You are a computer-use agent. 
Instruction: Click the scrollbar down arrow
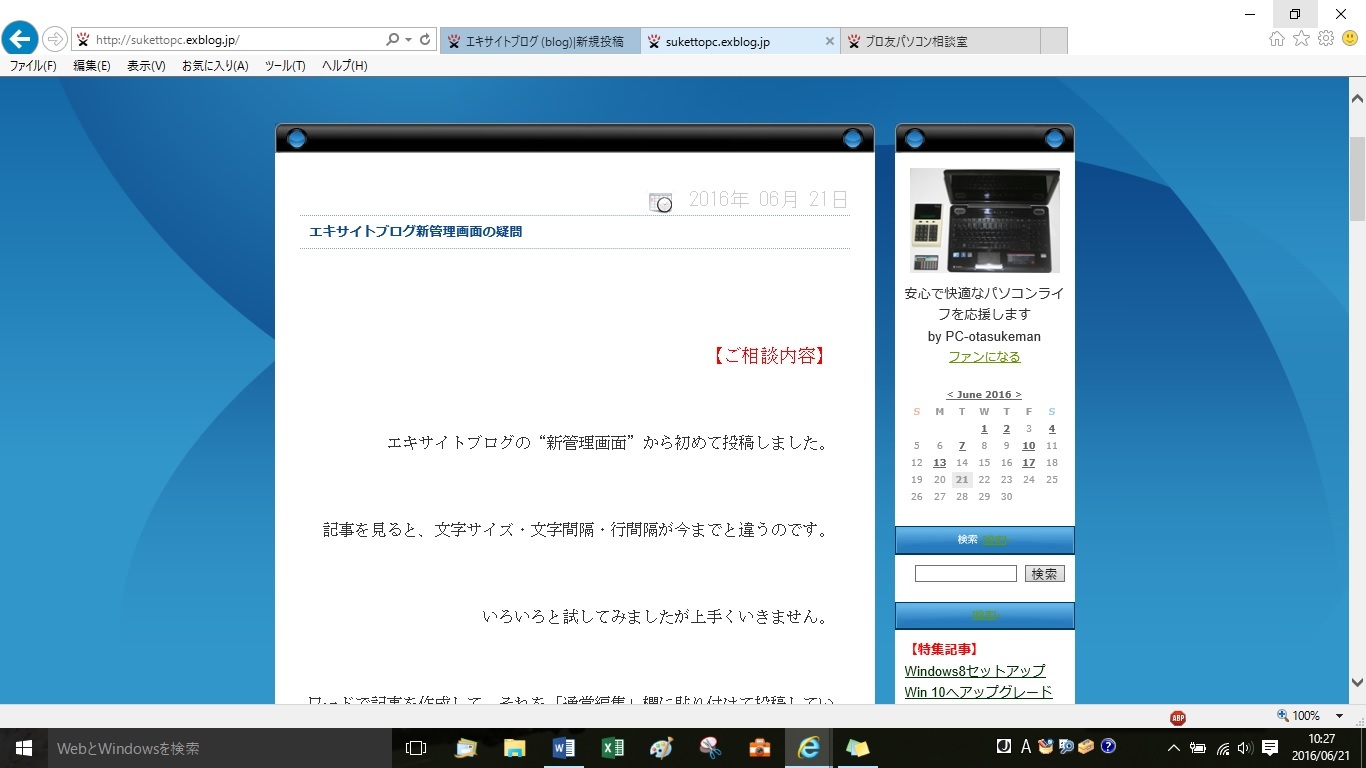(x=1357, y=683)
